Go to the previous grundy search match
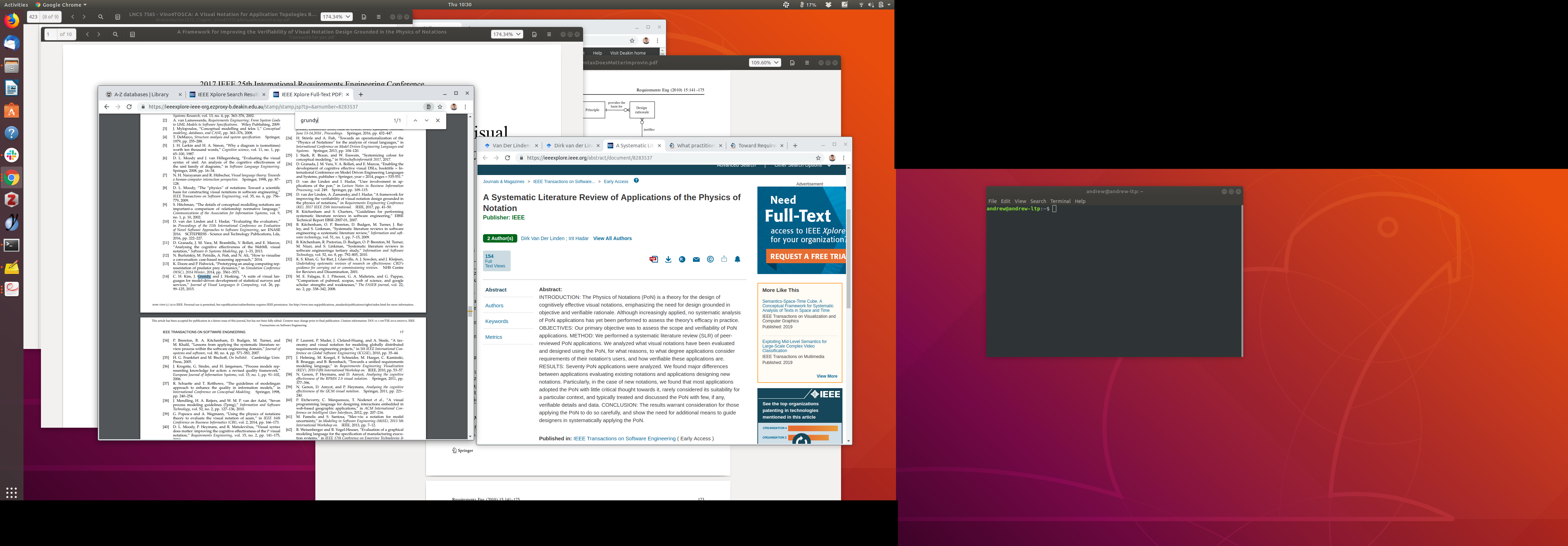The image size is (1568, 546). pyautogui.click(x=415, y=120)
